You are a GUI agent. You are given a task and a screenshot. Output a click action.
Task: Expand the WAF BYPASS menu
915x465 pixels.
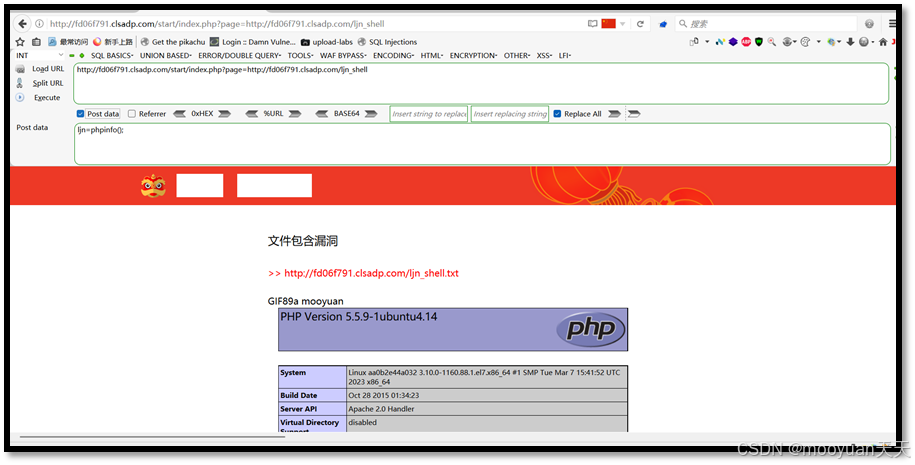343,55
